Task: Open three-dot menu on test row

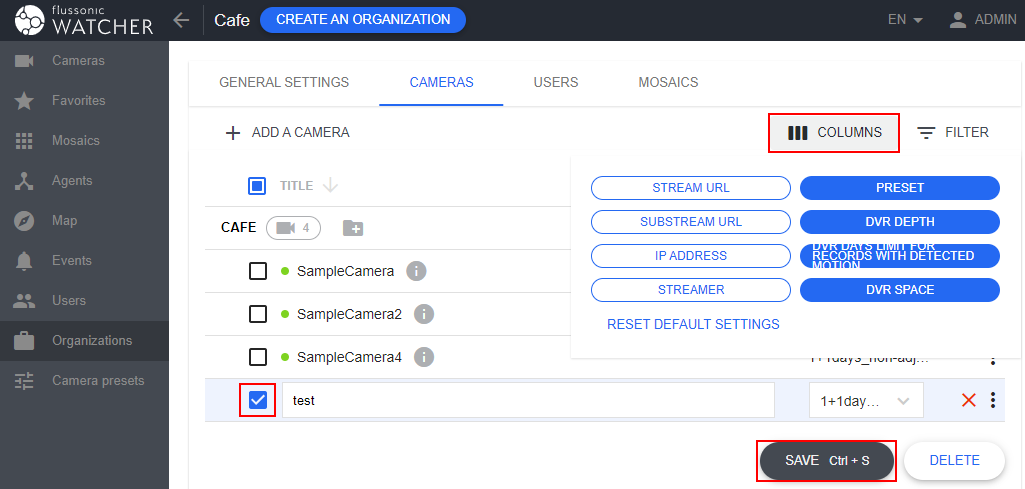Action: tap(993, 400)
